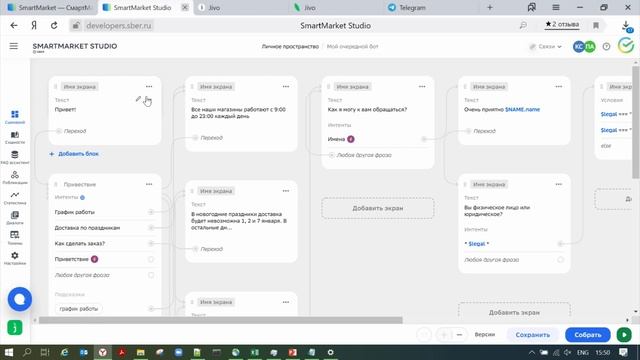This screenshot has width=640, height=360.
Task: Click Добавить экран below 'Вы физическое лицо' card
Action: click(x=514, y=312)
